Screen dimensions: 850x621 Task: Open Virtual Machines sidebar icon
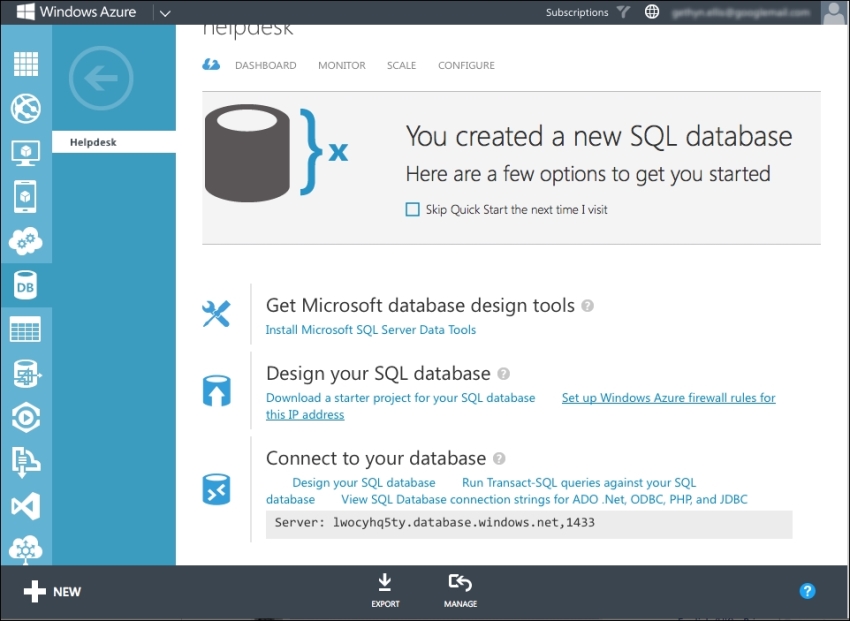26,153
